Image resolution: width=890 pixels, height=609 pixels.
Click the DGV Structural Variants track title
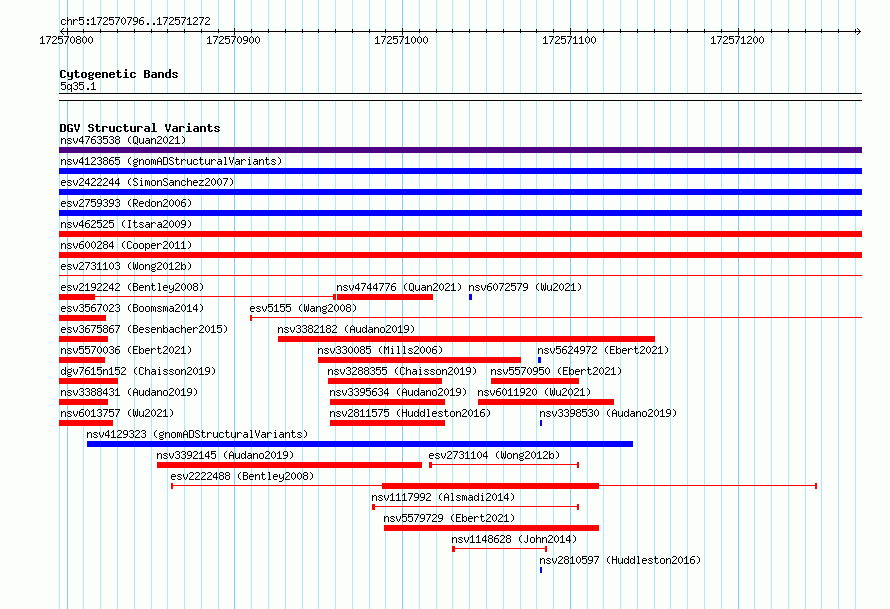tap(140, 128)
